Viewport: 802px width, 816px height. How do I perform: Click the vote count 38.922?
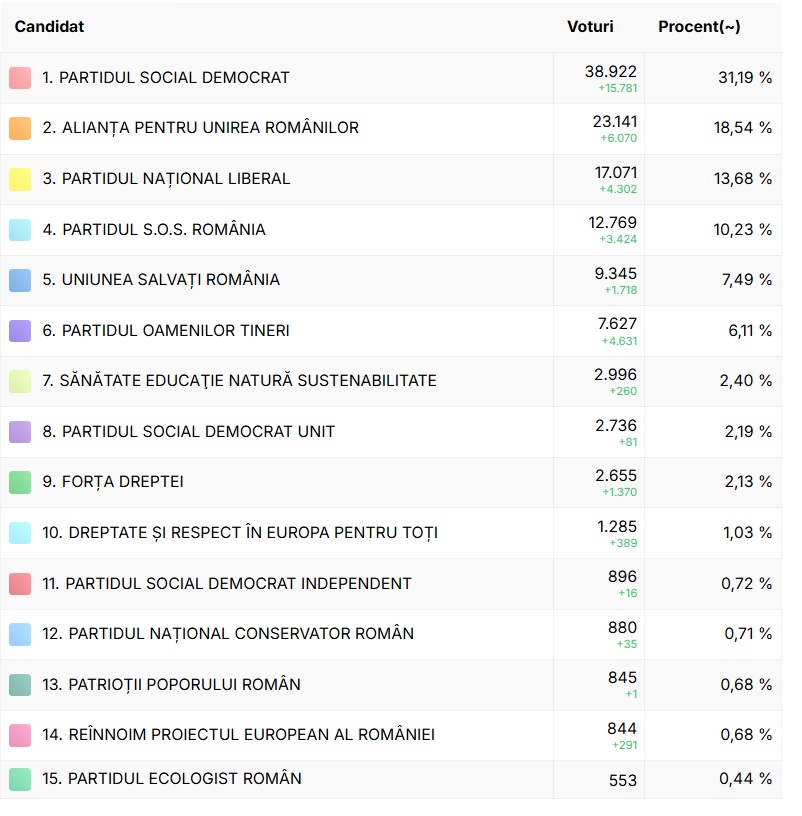[x=610, y=72]
